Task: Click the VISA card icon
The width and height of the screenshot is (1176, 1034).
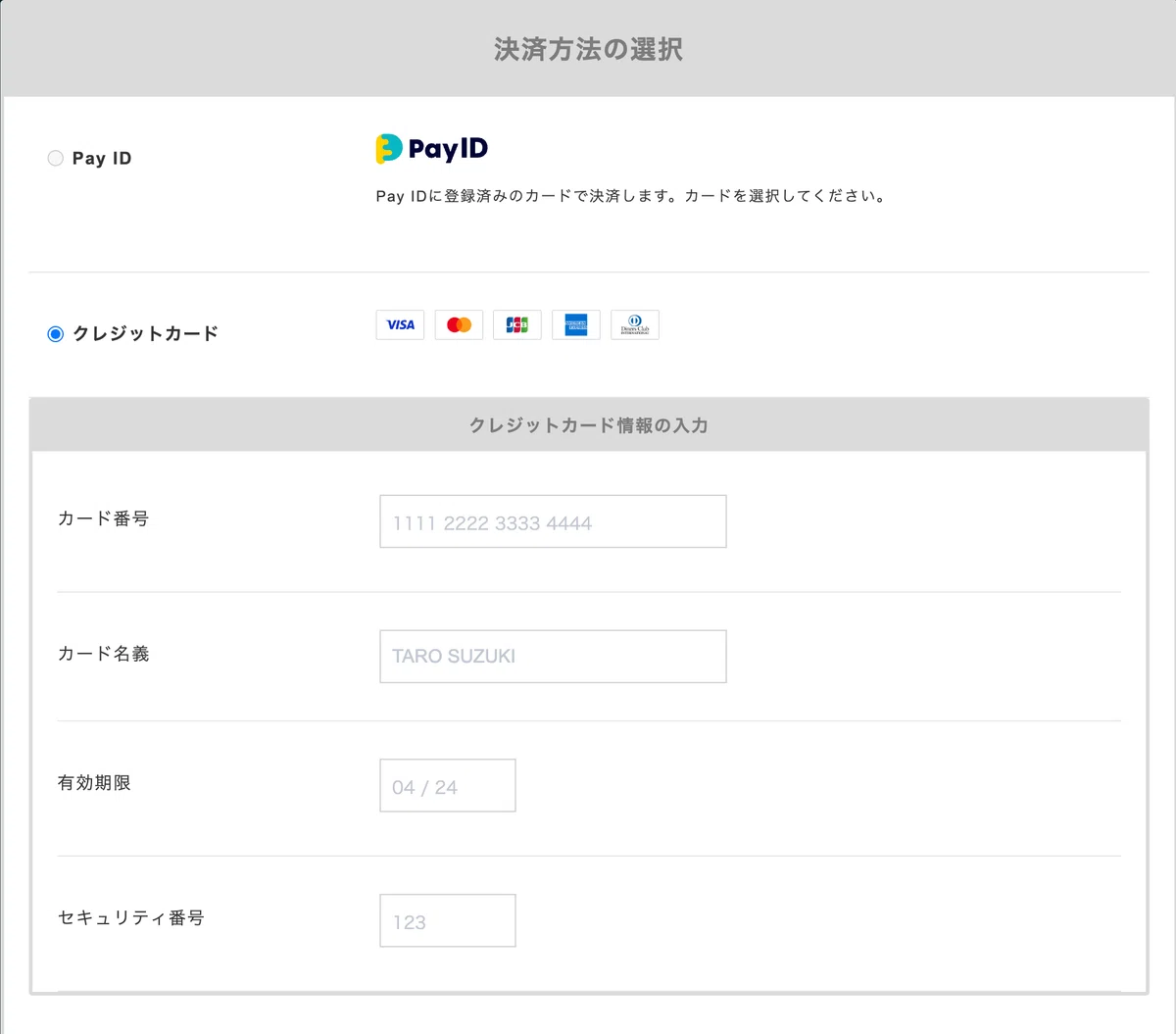Action: coord(400,324)
